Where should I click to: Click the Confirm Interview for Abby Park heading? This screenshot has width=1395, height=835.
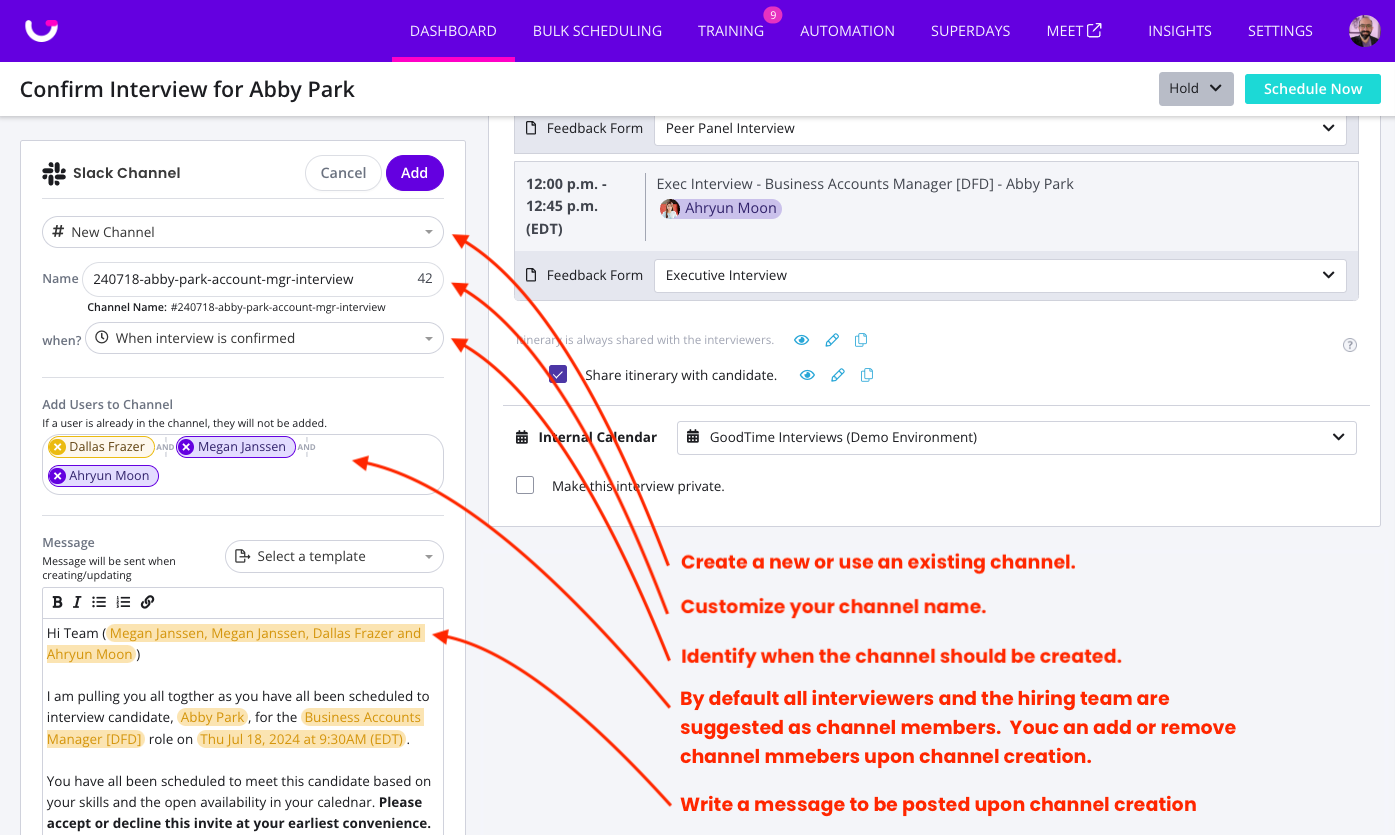187,89
